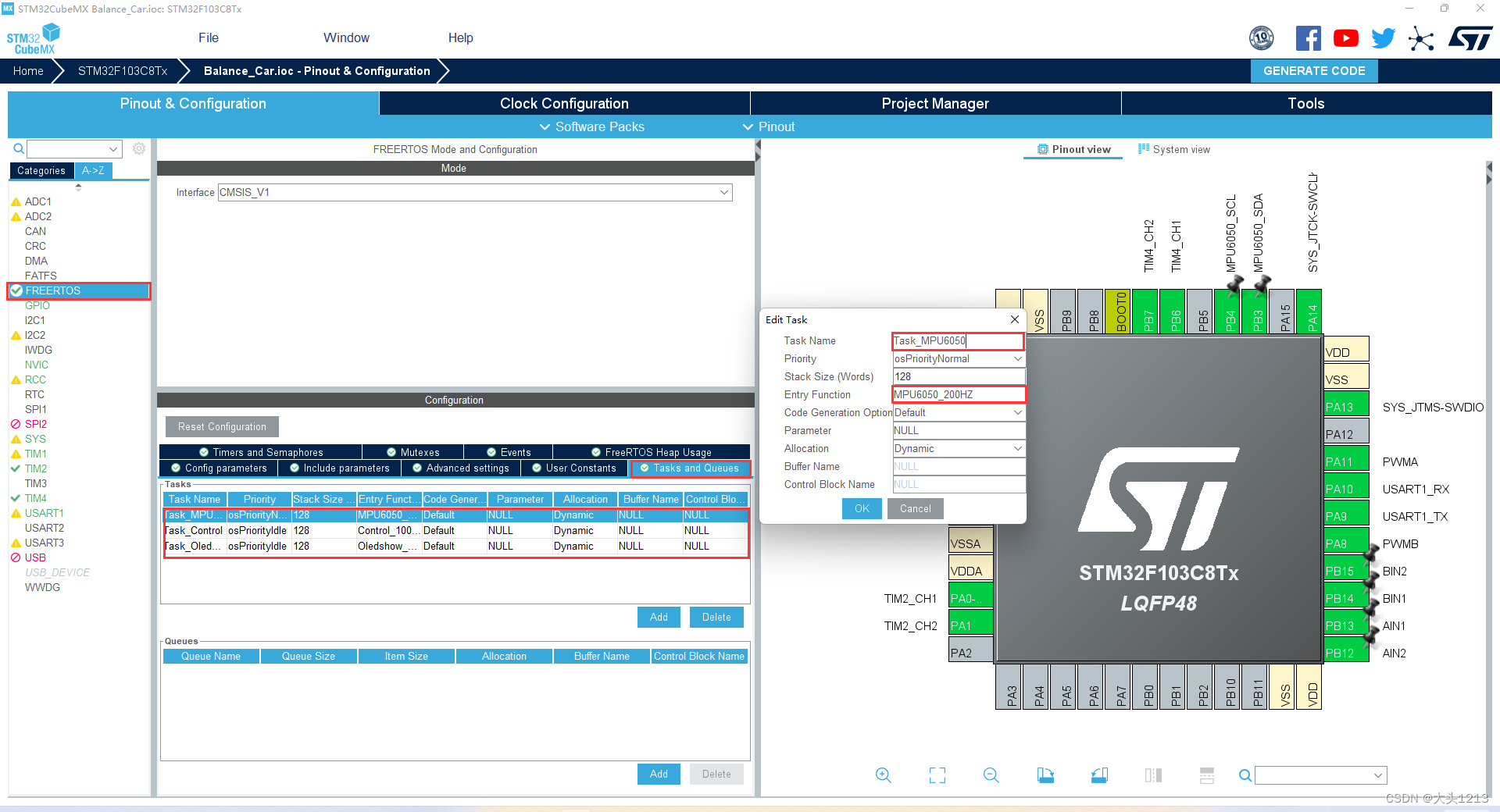Rotate chip view clockwise
Viewport: 1500px width, 812px height.
[1045, 775]
